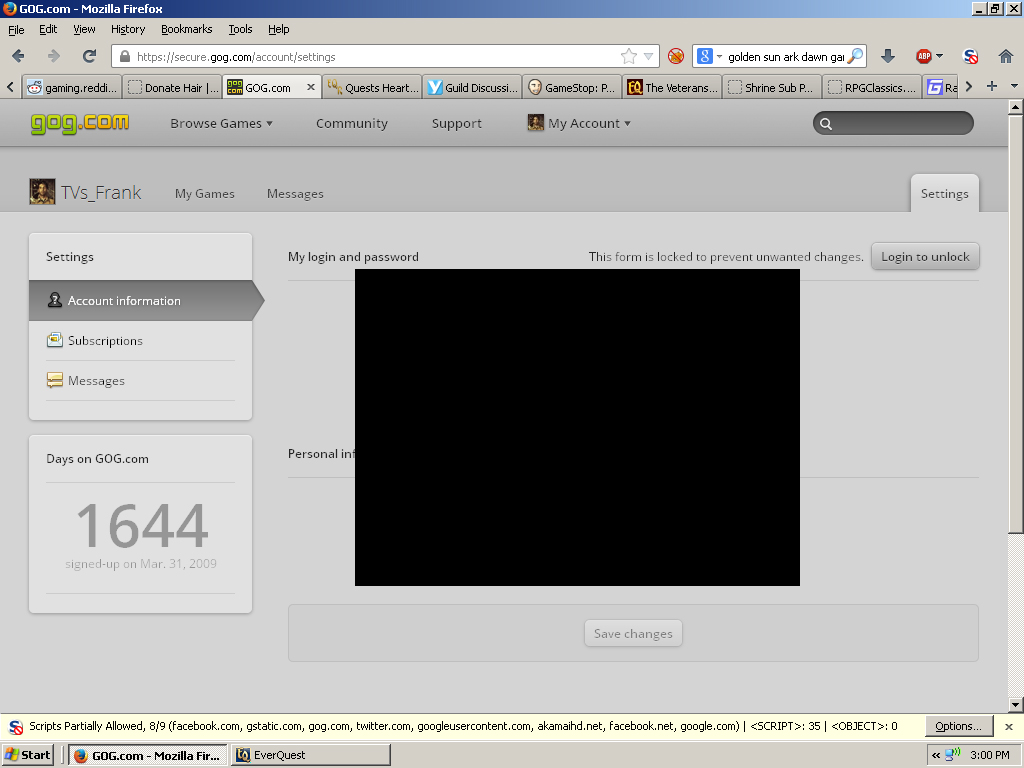
Task: Click scrollbar down arrow
Action: tap(1015, 705)
